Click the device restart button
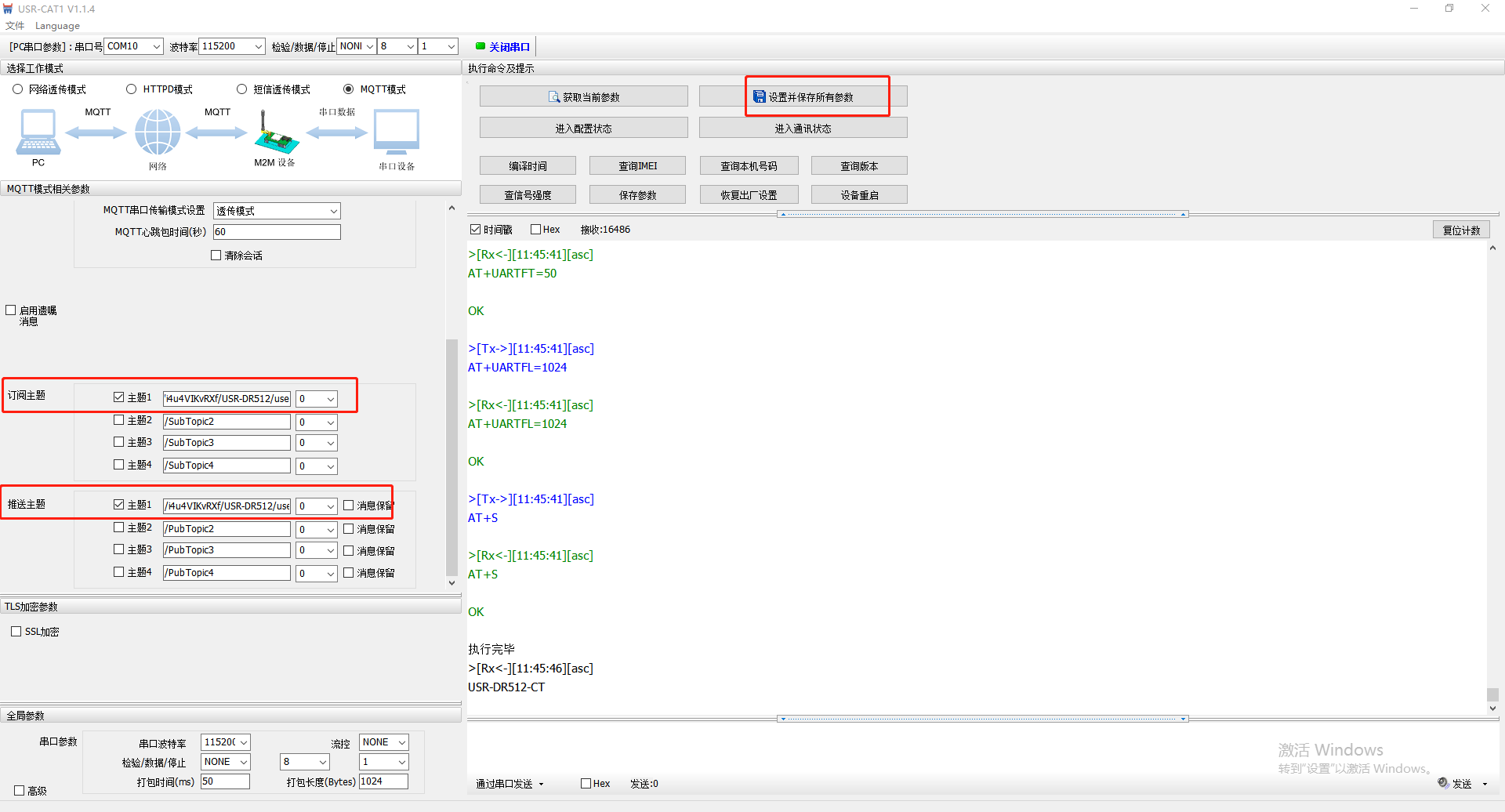1505x812 pixels. point(858,195)
